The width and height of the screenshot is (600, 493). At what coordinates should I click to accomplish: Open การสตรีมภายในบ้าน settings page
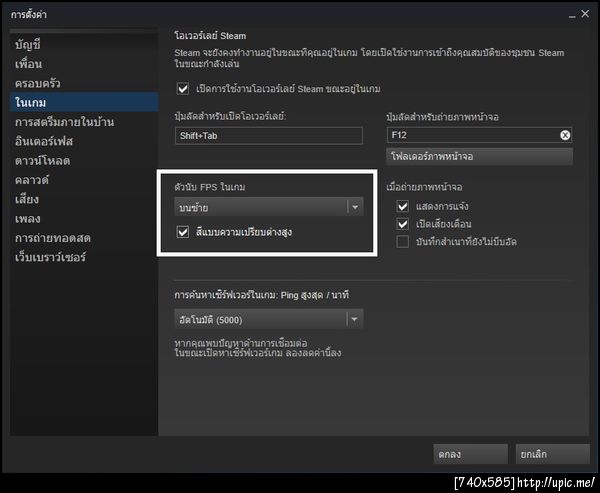tap(84, 122)
